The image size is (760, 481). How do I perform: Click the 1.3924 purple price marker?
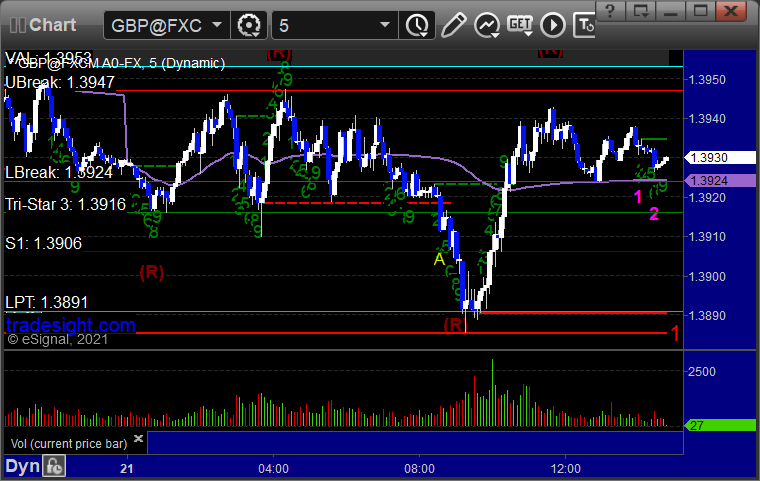pyautogui.click(x=720, y=181)
